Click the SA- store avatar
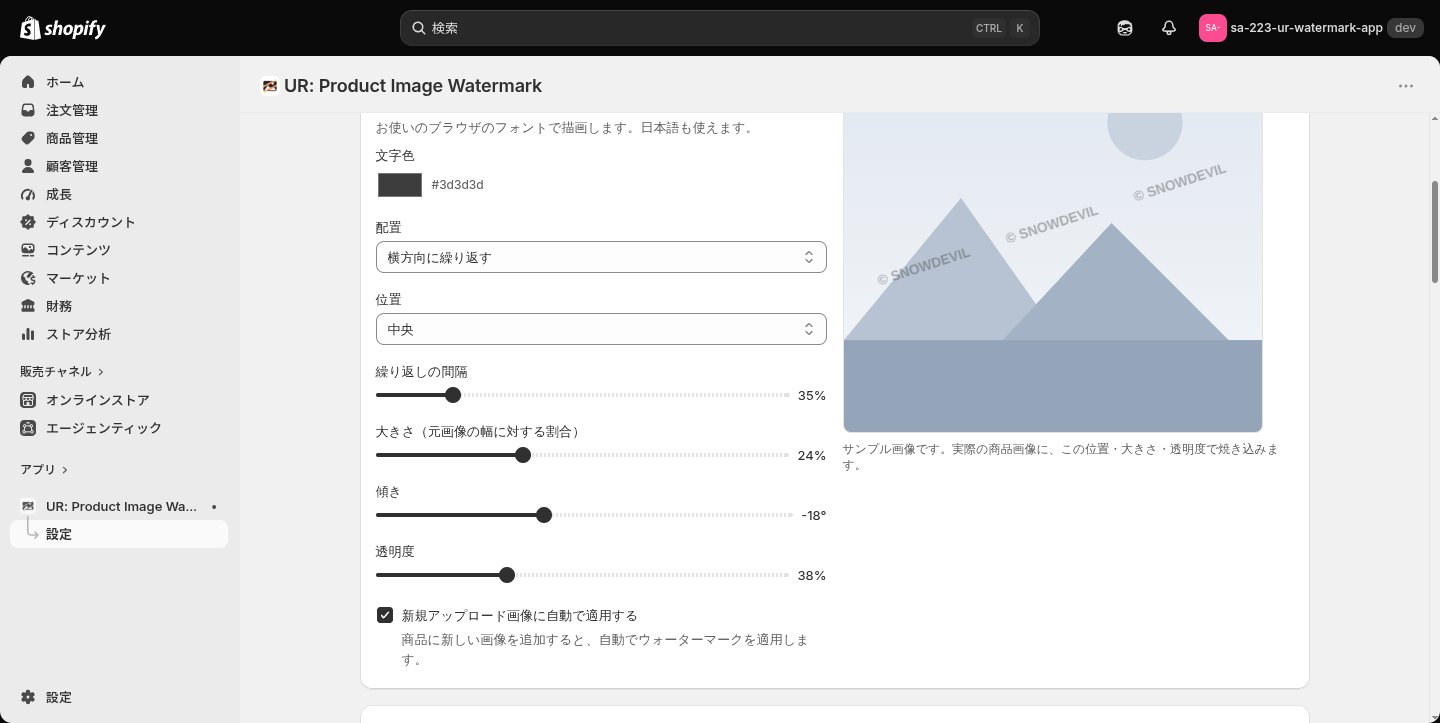This screenshot has height=723, width=1440. [1213, 28]
